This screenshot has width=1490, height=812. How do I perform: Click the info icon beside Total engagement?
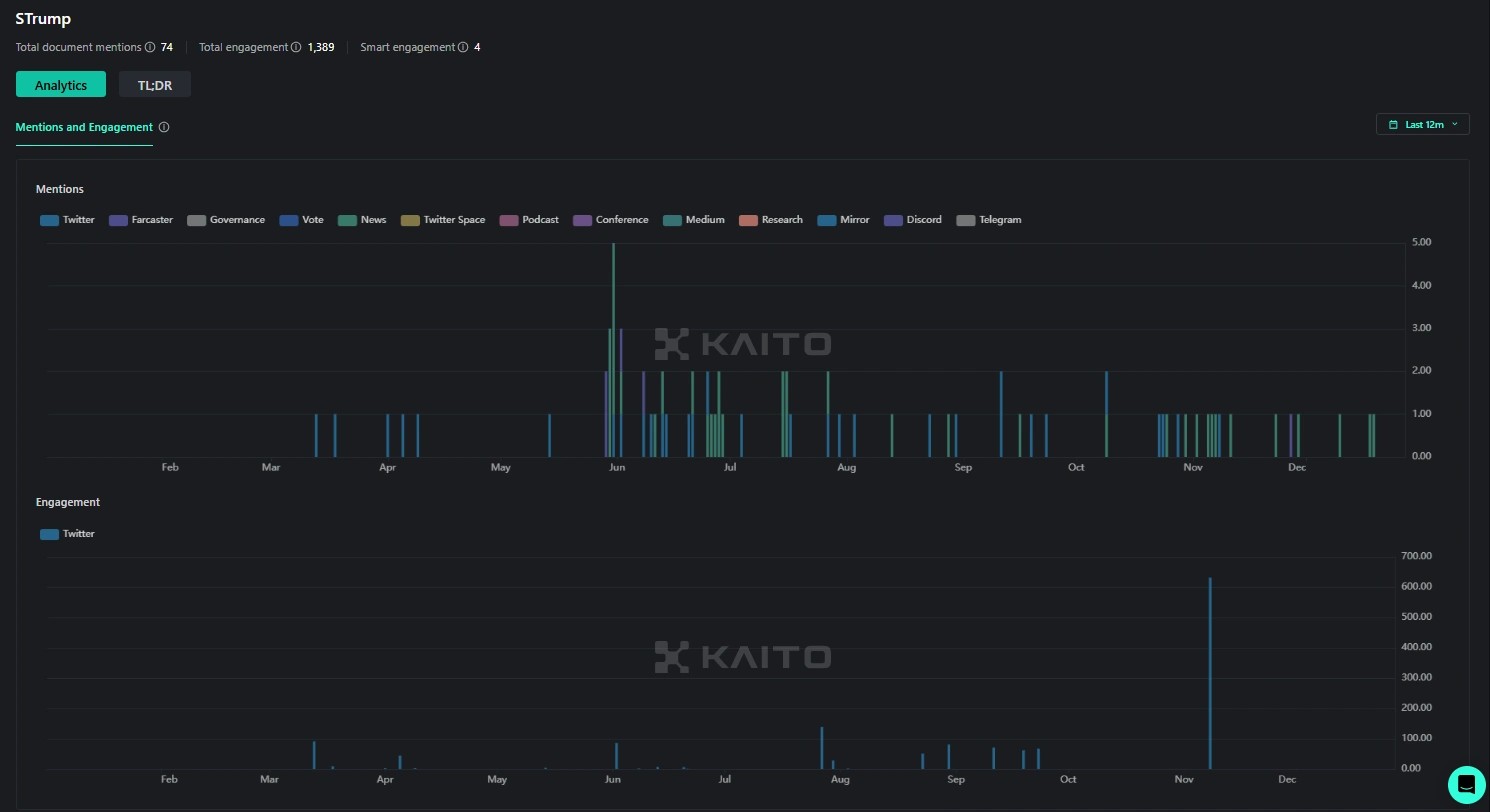click(296, 47)
